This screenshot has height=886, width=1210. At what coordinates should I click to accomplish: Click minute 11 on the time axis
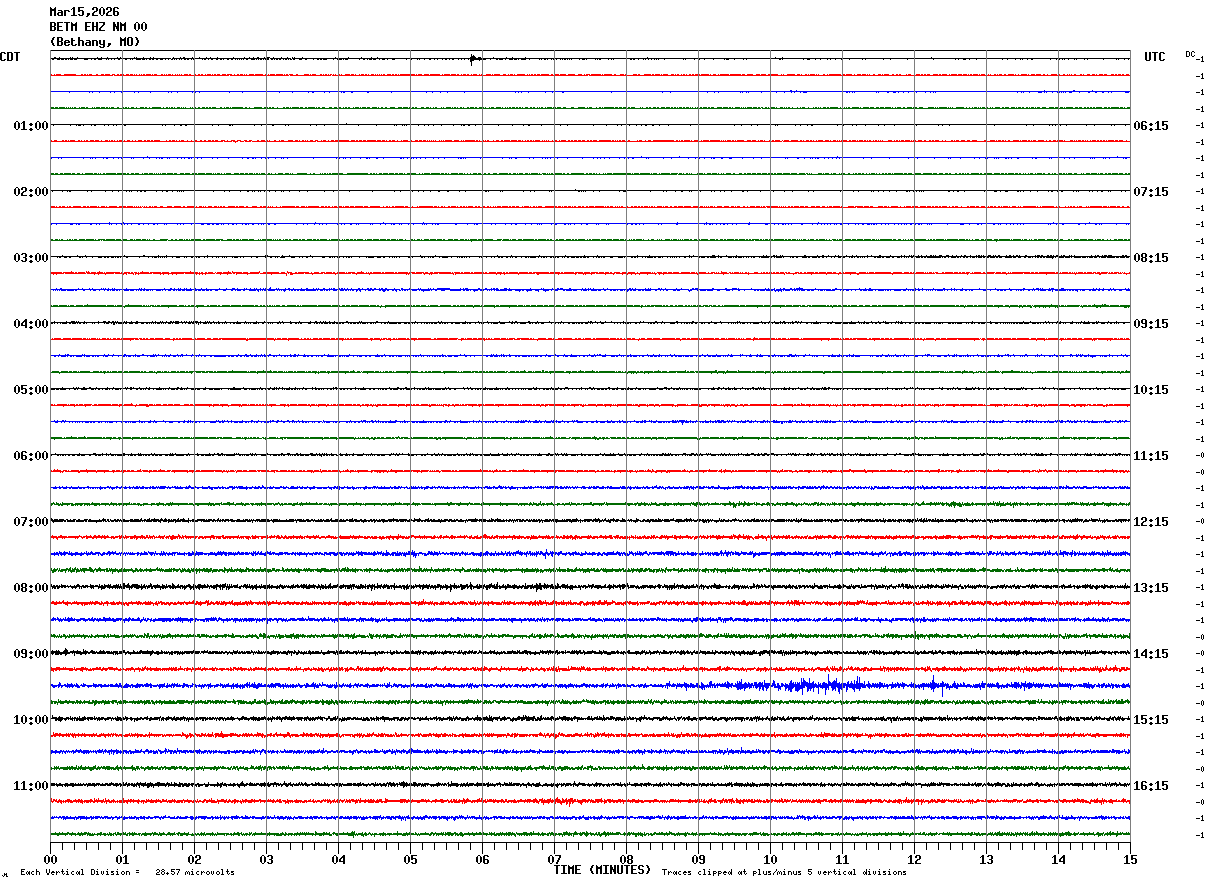pyautogui.click(x=842, y=859)
